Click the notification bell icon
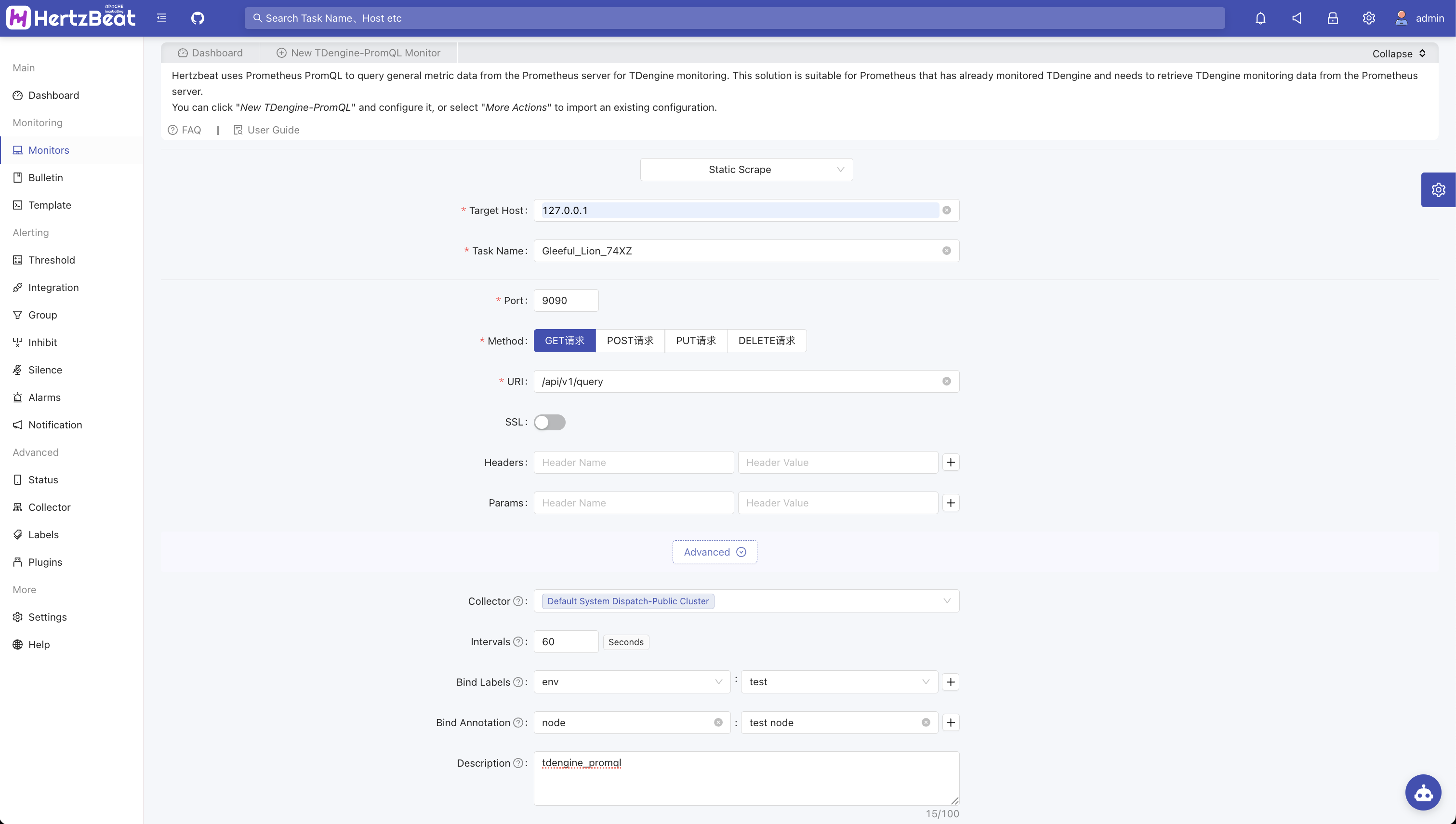Image resolution: width=1456 pixels, height=824 pixels. (1260, 18)
